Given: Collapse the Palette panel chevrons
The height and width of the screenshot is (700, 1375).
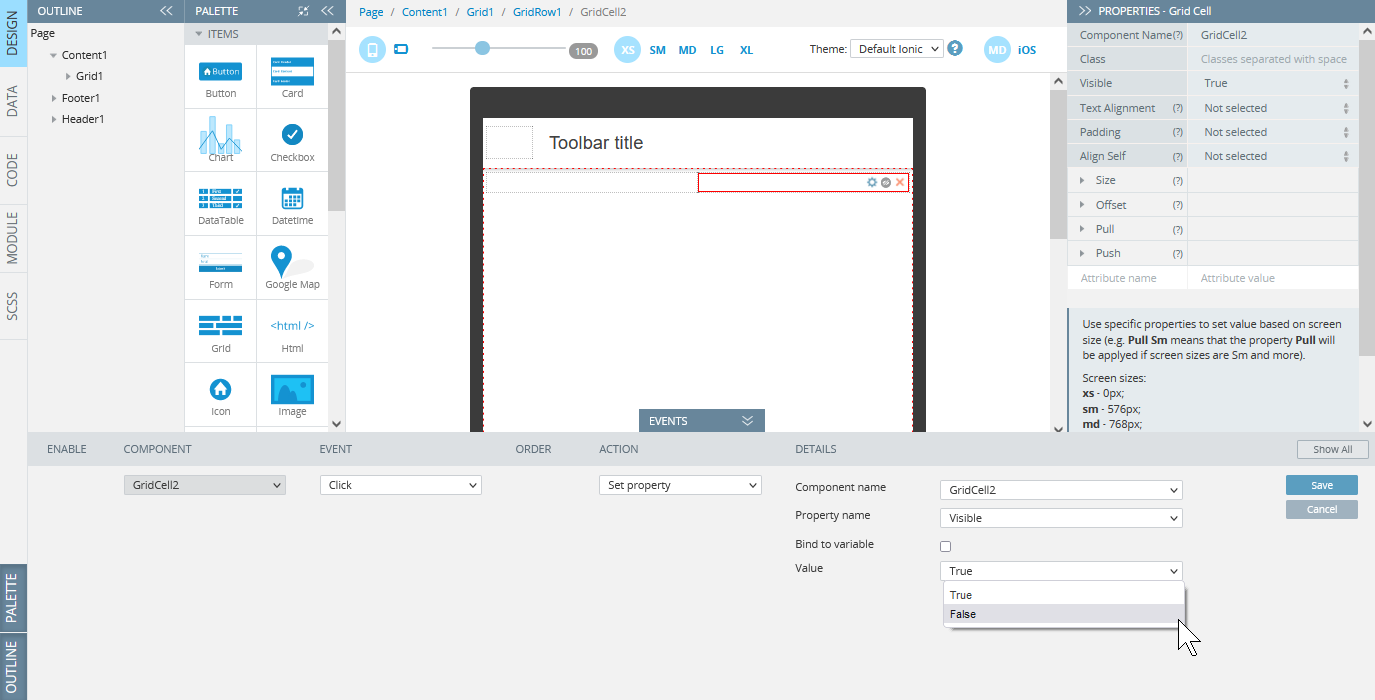Looking at the screenshot, I should point(327,11).
